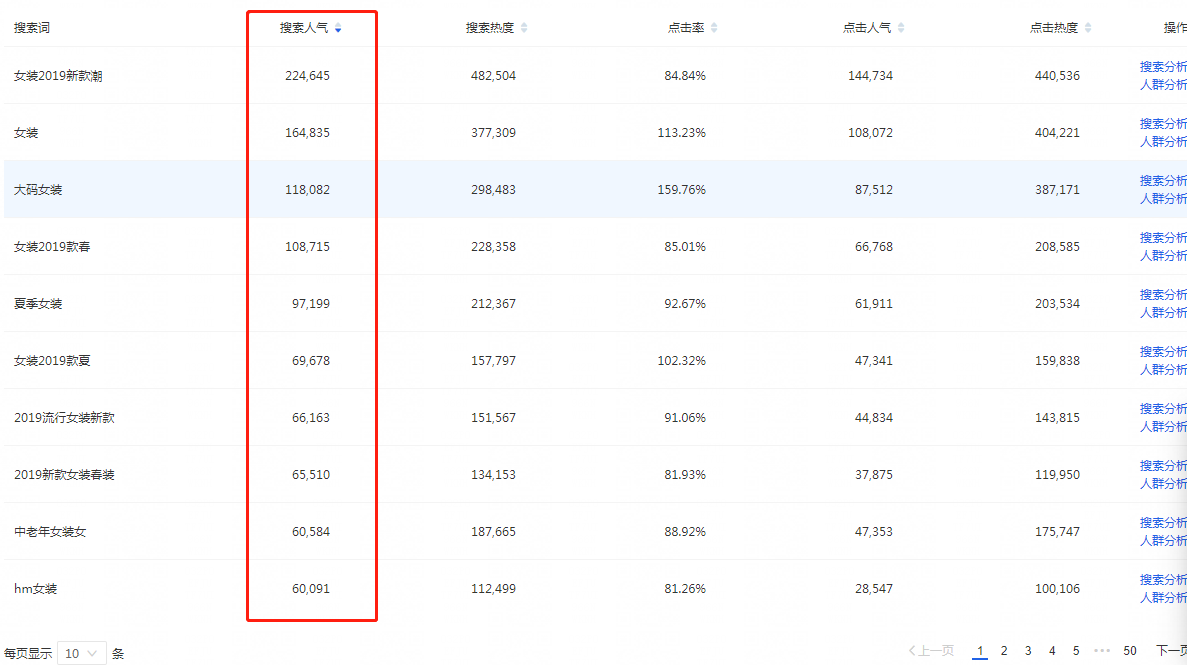Open 人群分析 for 2019新款女装春装
Image resolution: width=1187 pixels, height=665 pixels.
[x=1163, y=484]
